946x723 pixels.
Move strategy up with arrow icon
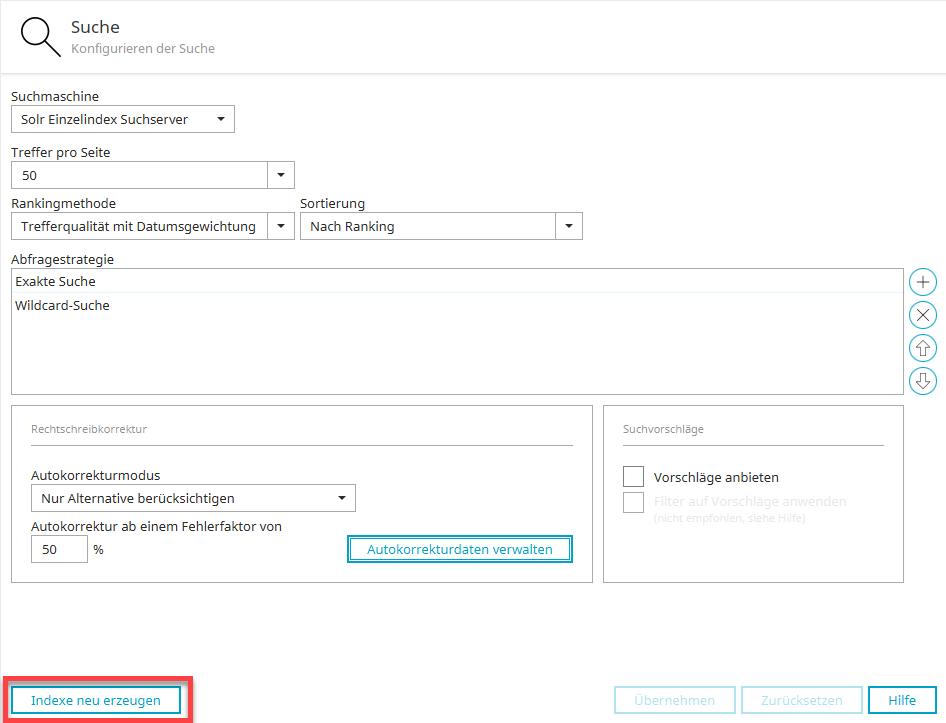click(x=922, y=348)
